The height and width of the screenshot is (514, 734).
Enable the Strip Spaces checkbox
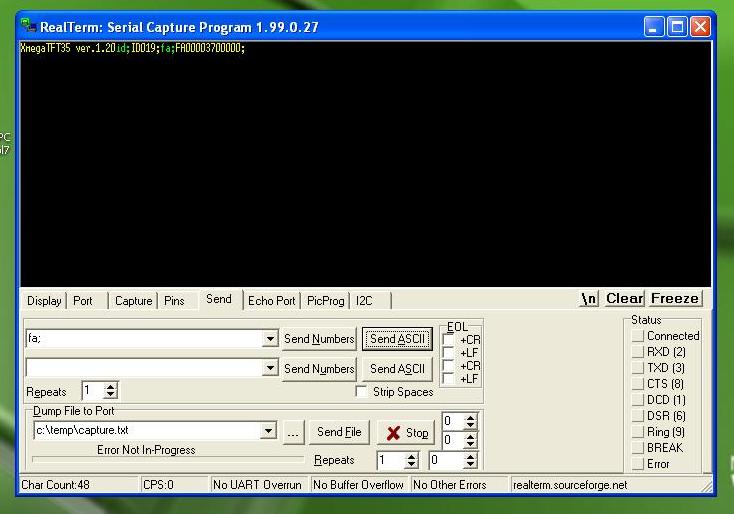362,392
